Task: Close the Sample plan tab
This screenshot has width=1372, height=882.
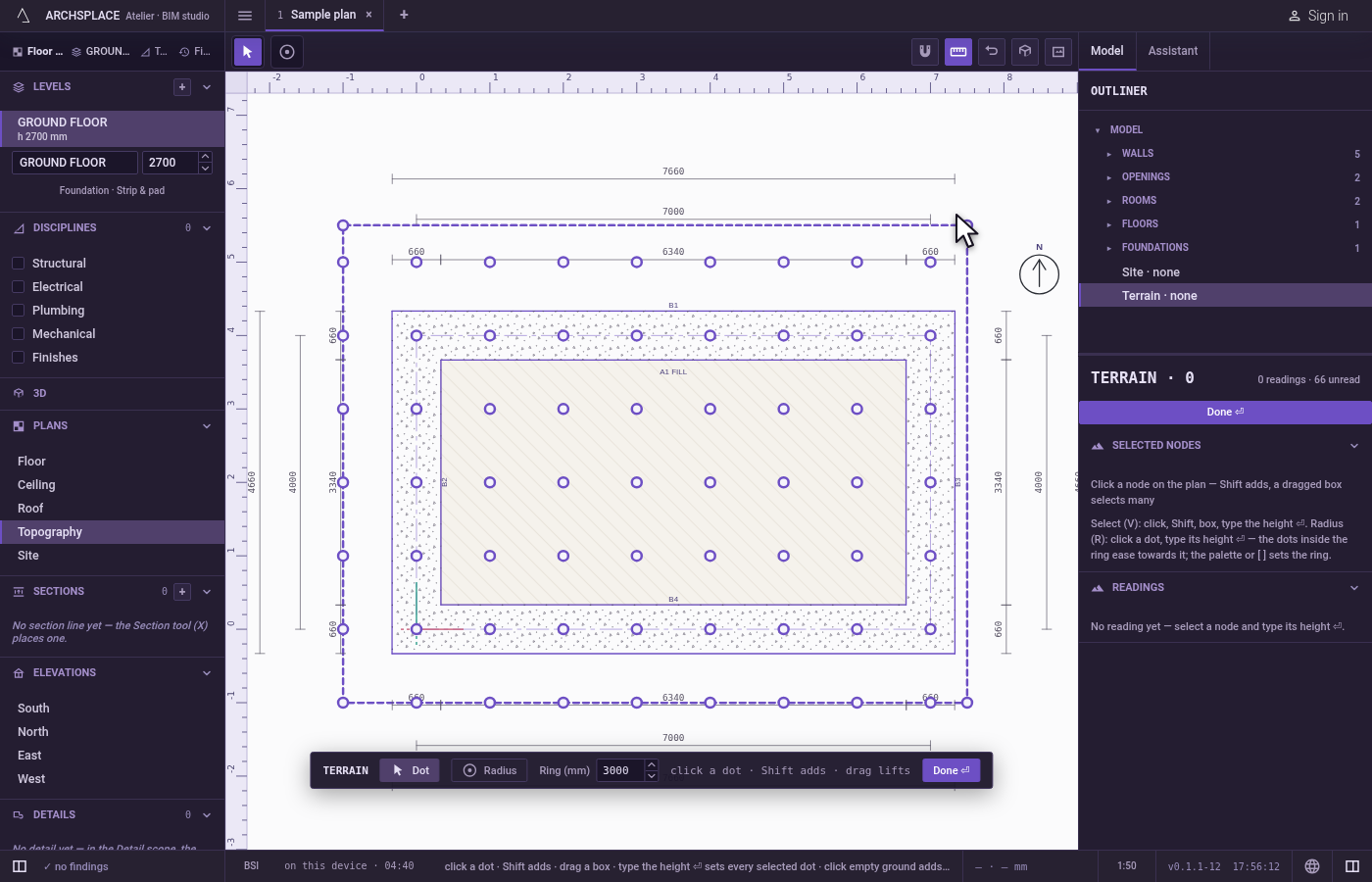Action: (369, 15)
